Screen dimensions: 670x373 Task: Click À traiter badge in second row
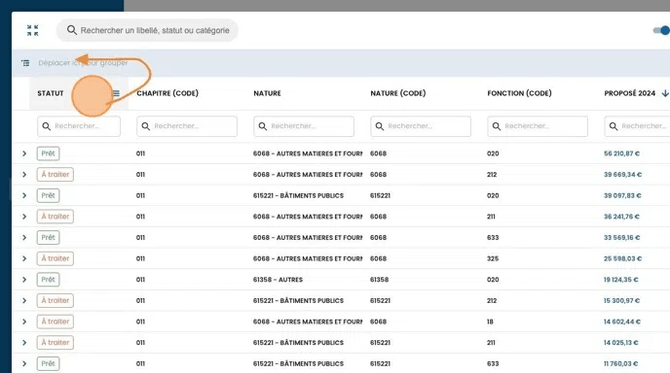(x=55, y=174)
